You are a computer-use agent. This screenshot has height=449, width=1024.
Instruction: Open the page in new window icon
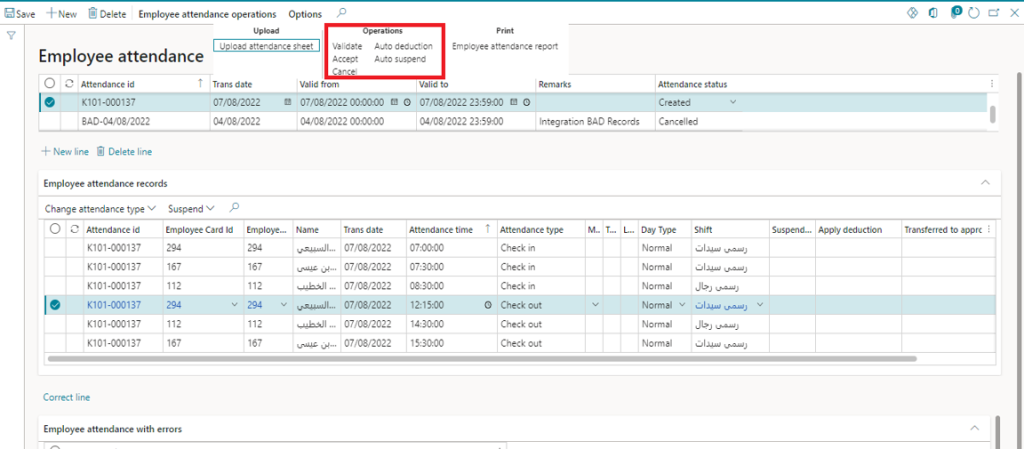coord(992,14)
